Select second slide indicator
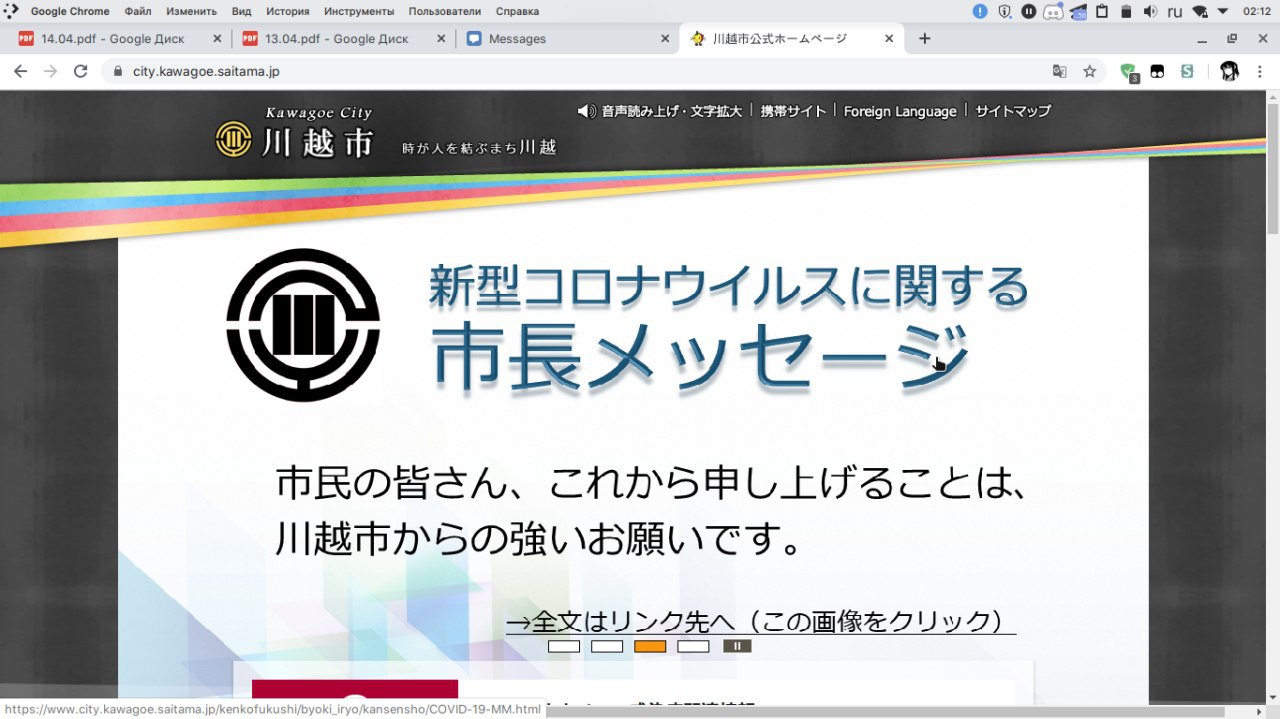The width and height of the screenshot is (1280, 719). [607, 646]
